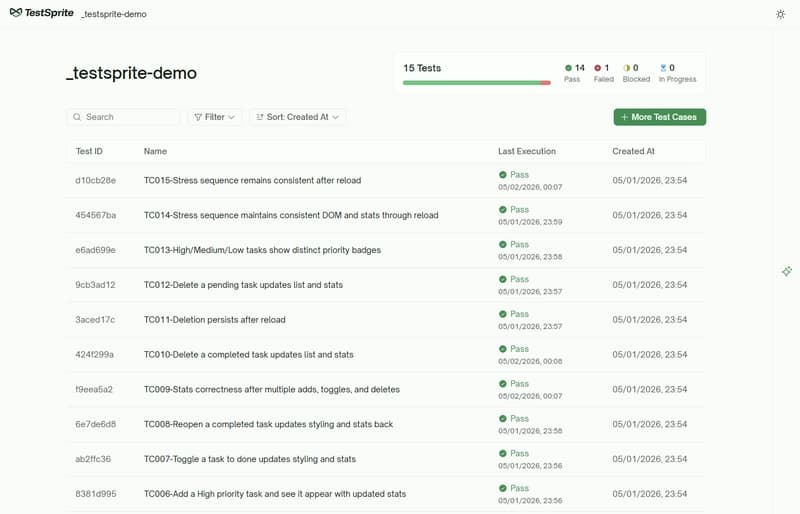
Task: Open TC007-Toggle a task to done test
Action: click(250, 459)
